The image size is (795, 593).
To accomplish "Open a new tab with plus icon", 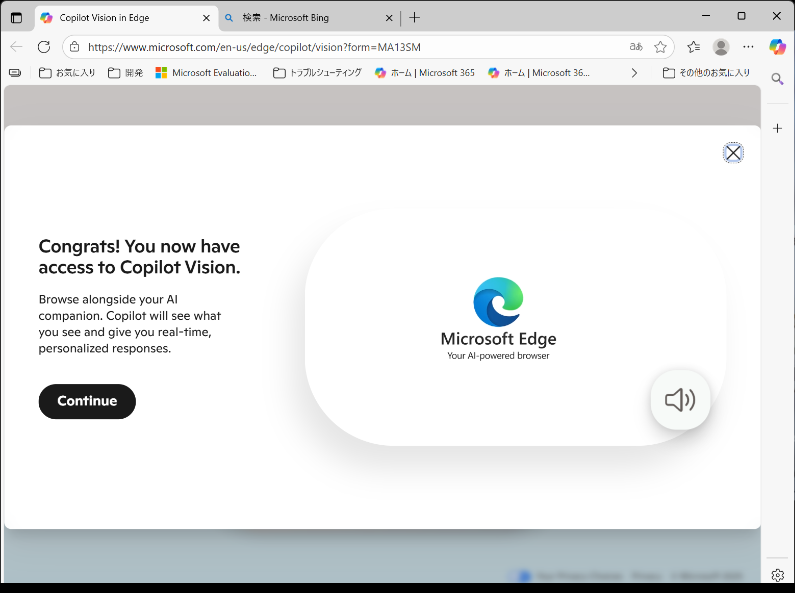I will pyautogui.click(x=414, y=18).
